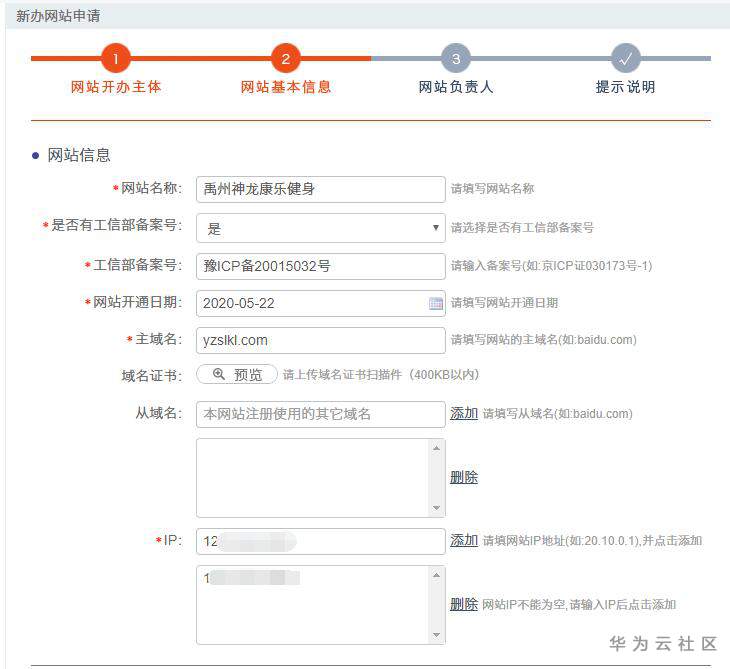The height and width of the screenshot is (669, 730).
Task: Click the 网站开通日期 date field
Action: coord(321,303)
